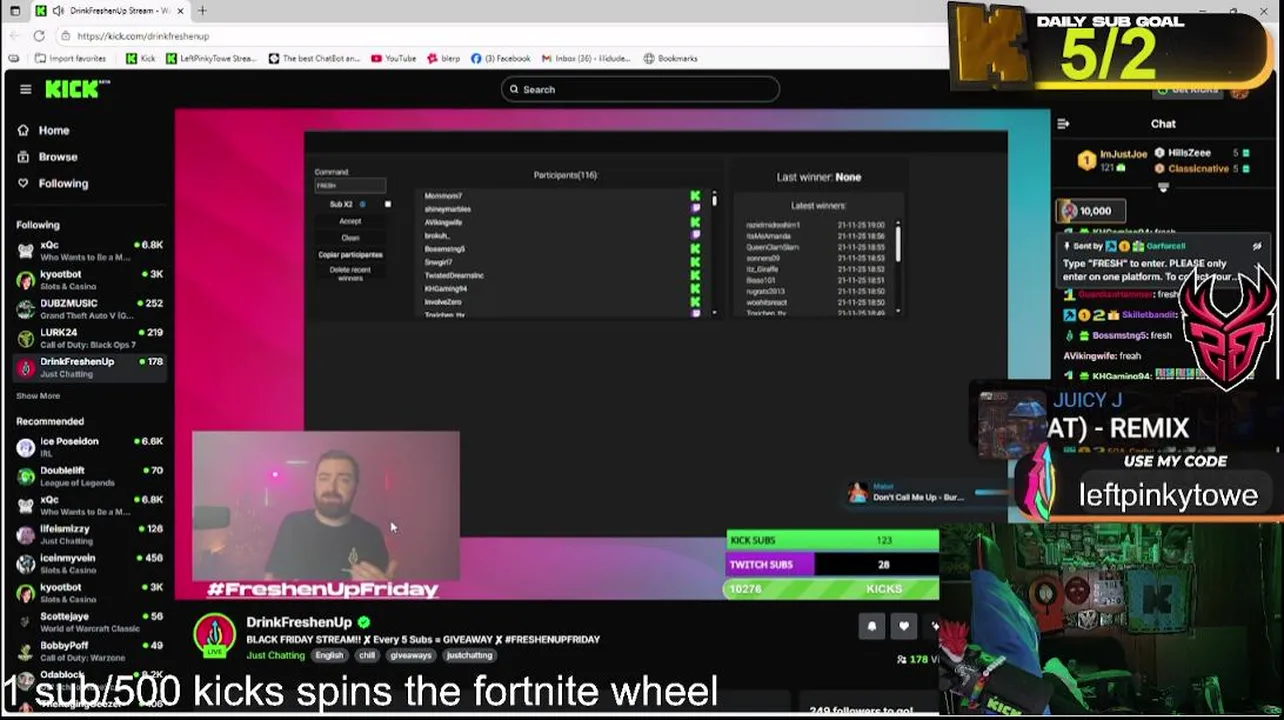Click the address bar URL field
The width and height of the screenshot is (1284, 720).
click(500, 36)
